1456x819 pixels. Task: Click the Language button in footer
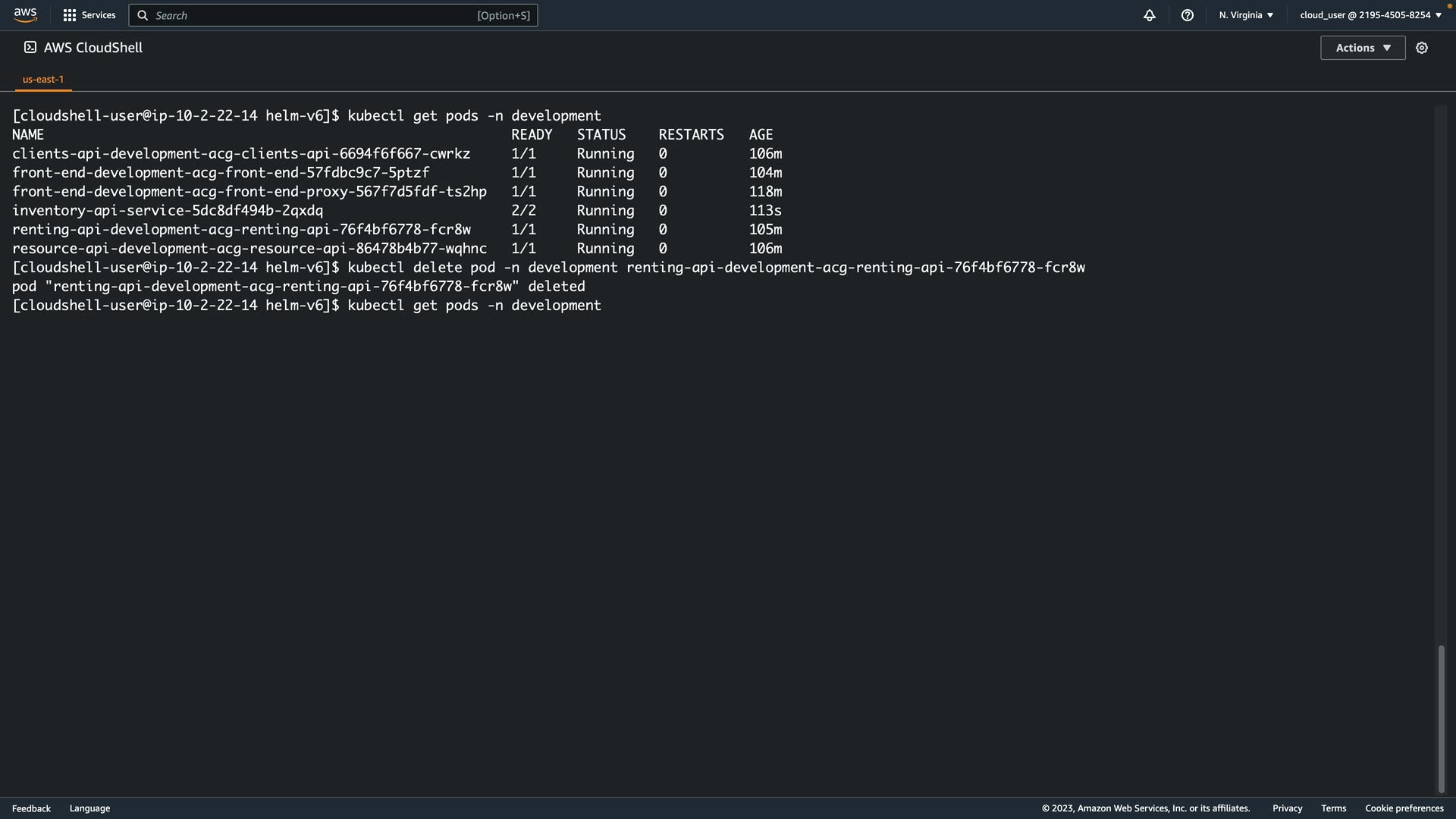(x=89, y=808)
